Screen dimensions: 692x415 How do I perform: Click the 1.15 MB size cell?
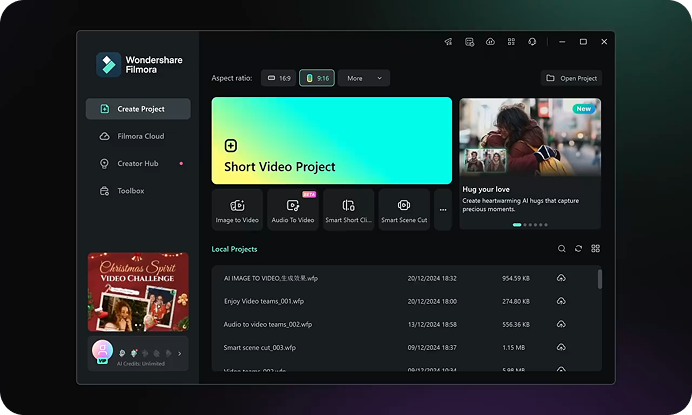tap(514, 347)
